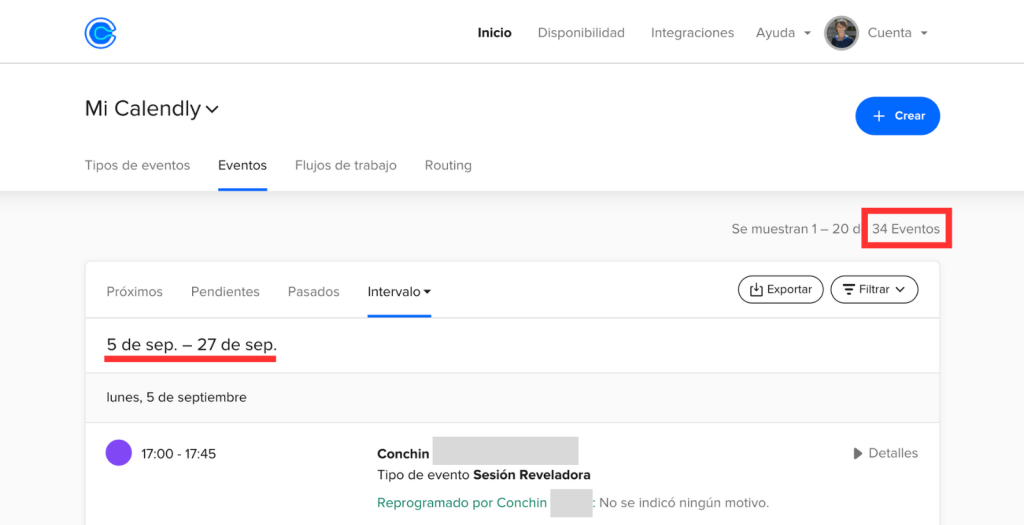Screen dimensions: 1024x525
Task: Go to Inicio in the top navigation
Action: (x=494, y=33)
